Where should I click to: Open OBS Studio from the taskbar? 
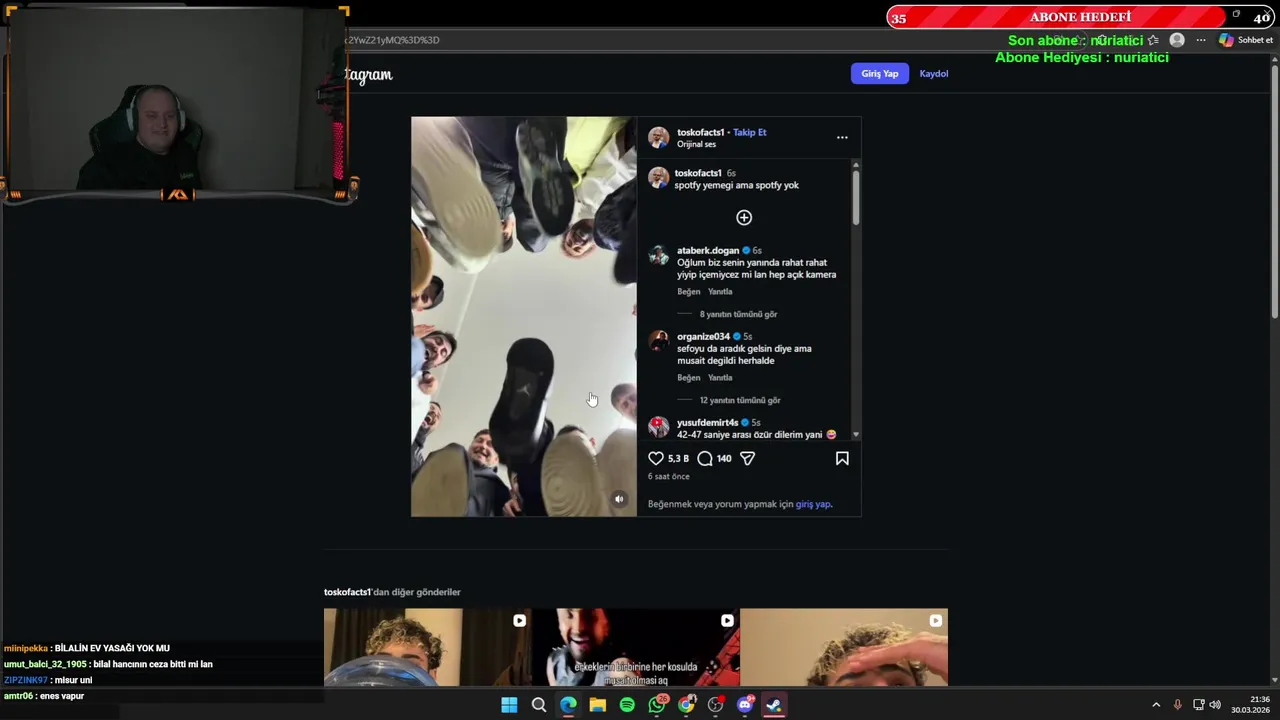[x=716, y=705]
